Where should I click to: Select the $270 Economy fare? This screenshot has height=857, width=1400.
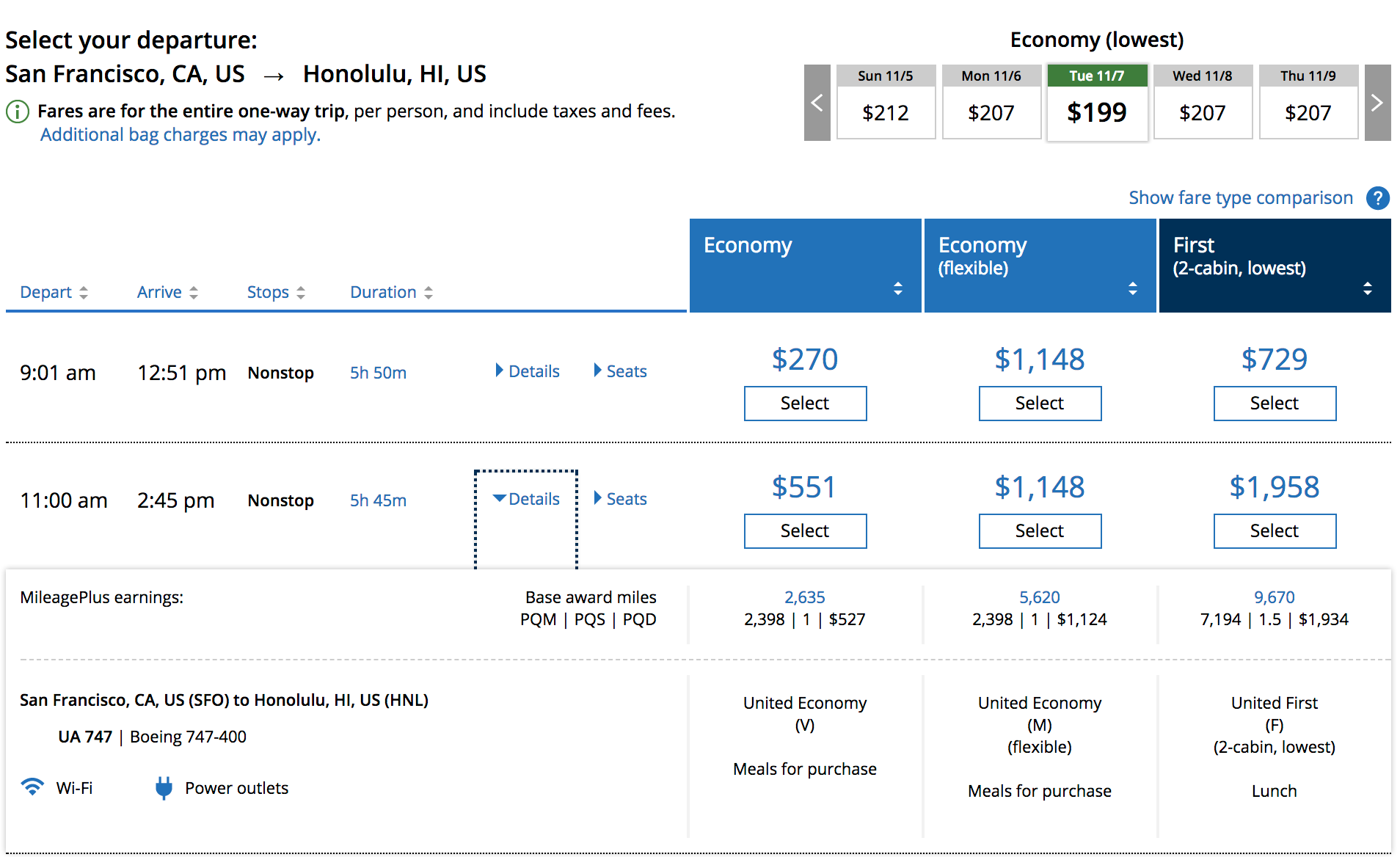click(805, 404)
